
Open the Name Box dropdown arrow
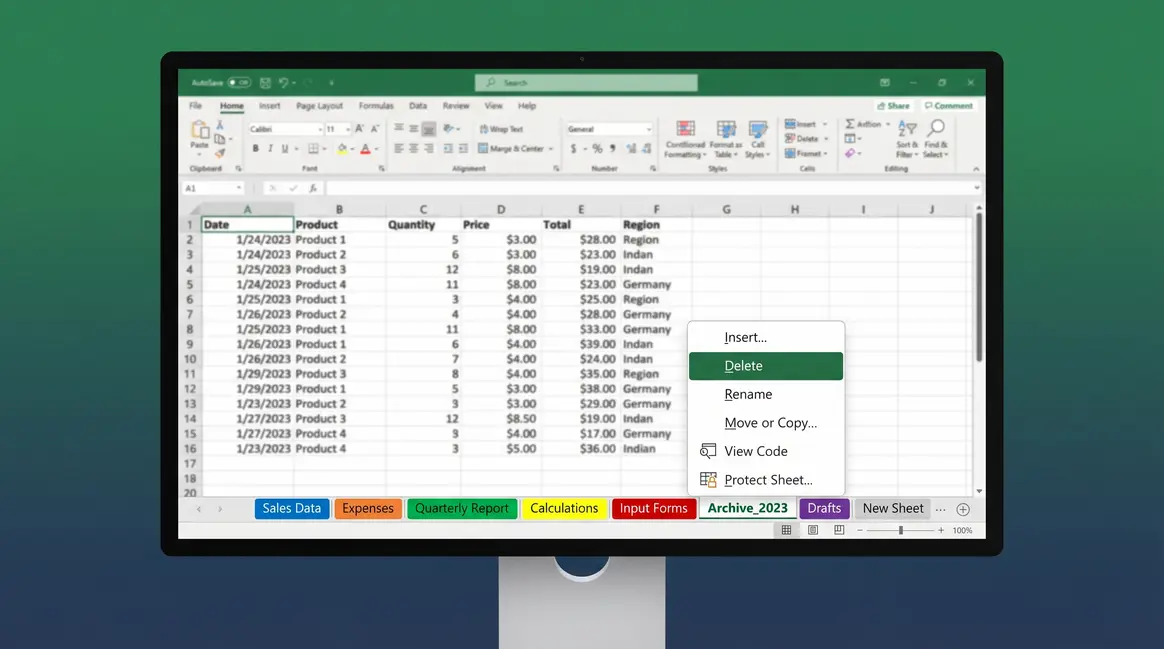click(238, 189)
